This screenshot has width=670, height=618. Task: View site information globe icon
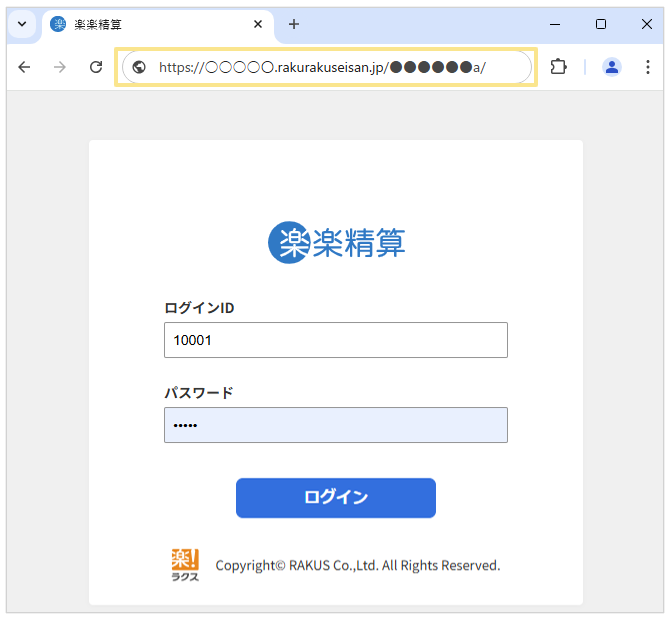coord(139,67)
